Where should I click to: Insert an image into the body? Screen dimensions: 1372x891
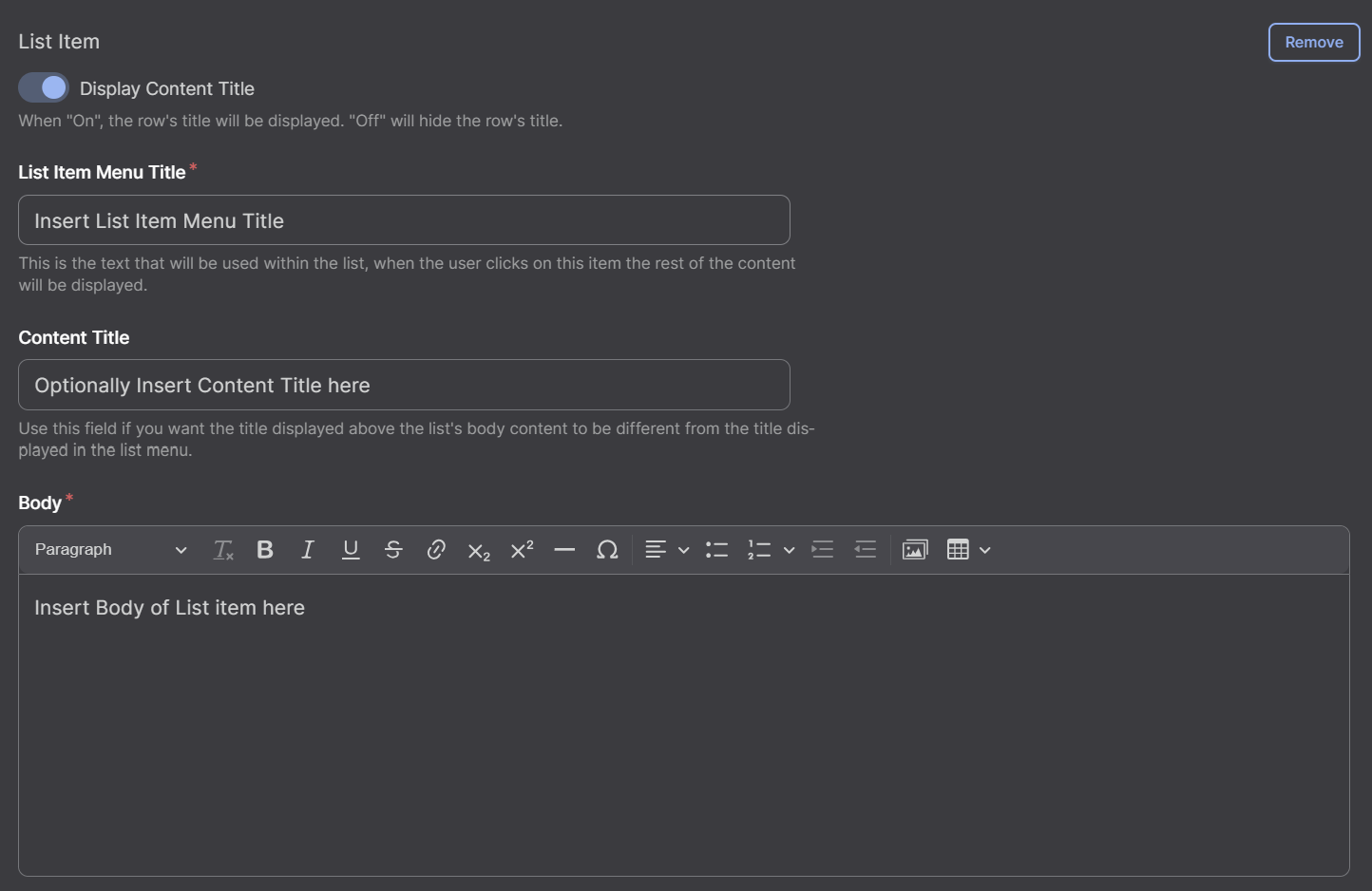[915, 550]
